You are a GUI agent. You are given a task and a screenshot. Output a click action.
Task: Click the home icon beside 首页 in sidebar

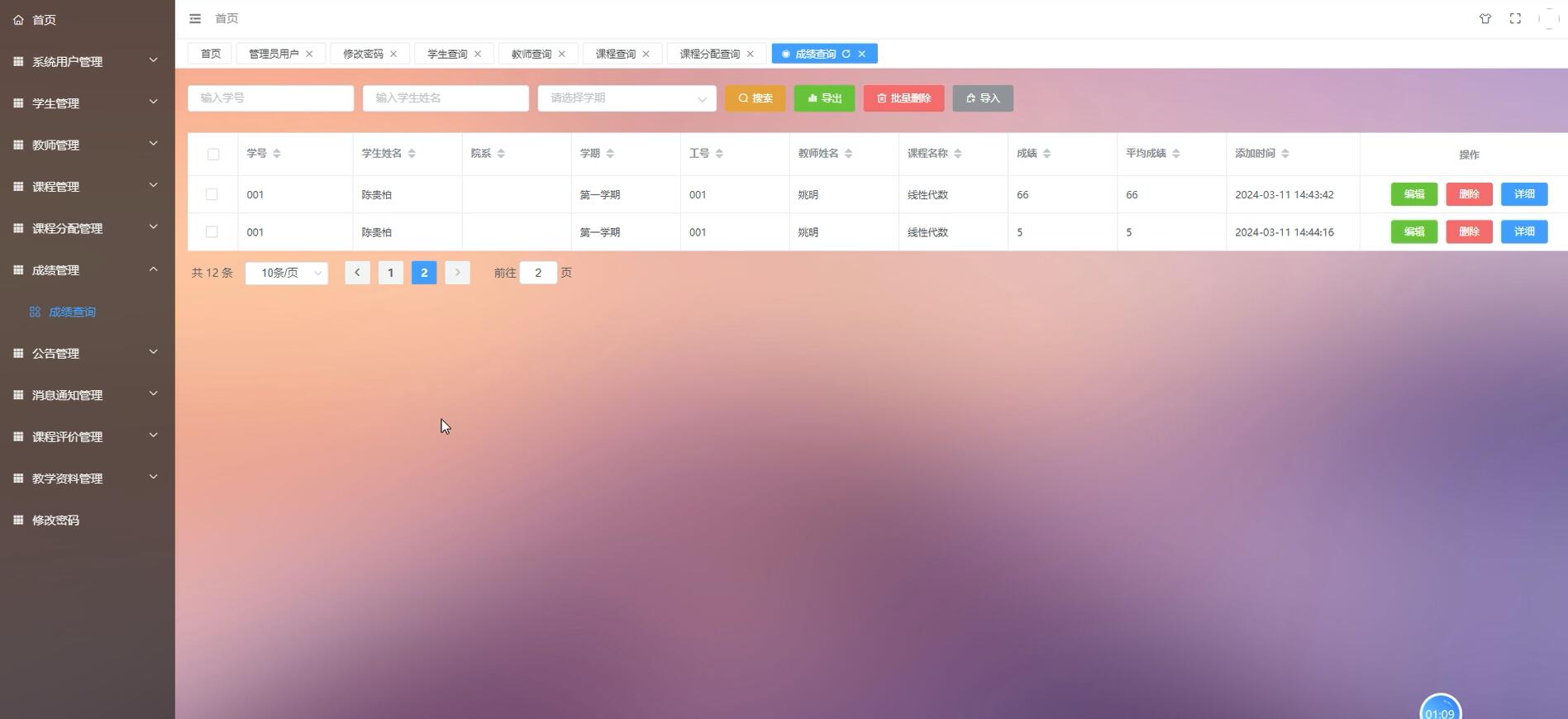(18, 20)
